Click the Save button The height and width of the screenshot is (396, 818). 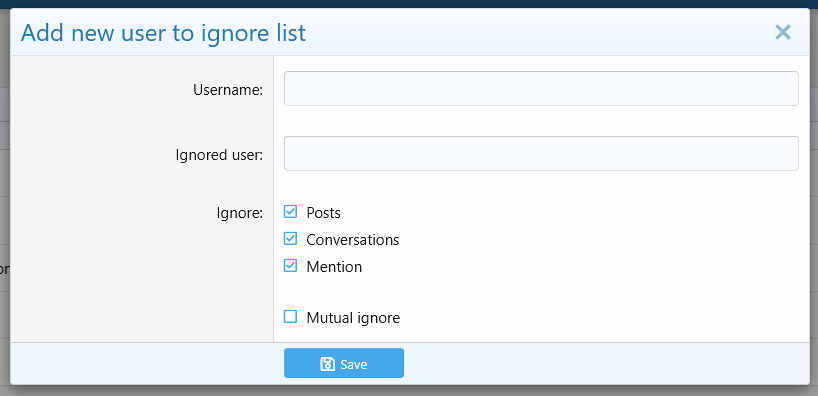(344, 363)
